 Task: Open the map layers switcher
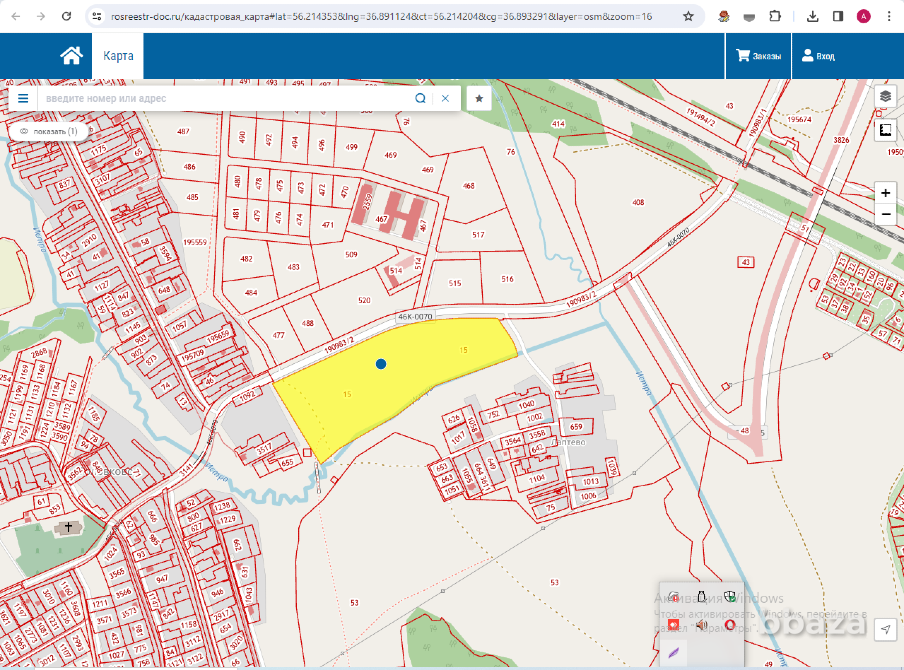[886, 97]
